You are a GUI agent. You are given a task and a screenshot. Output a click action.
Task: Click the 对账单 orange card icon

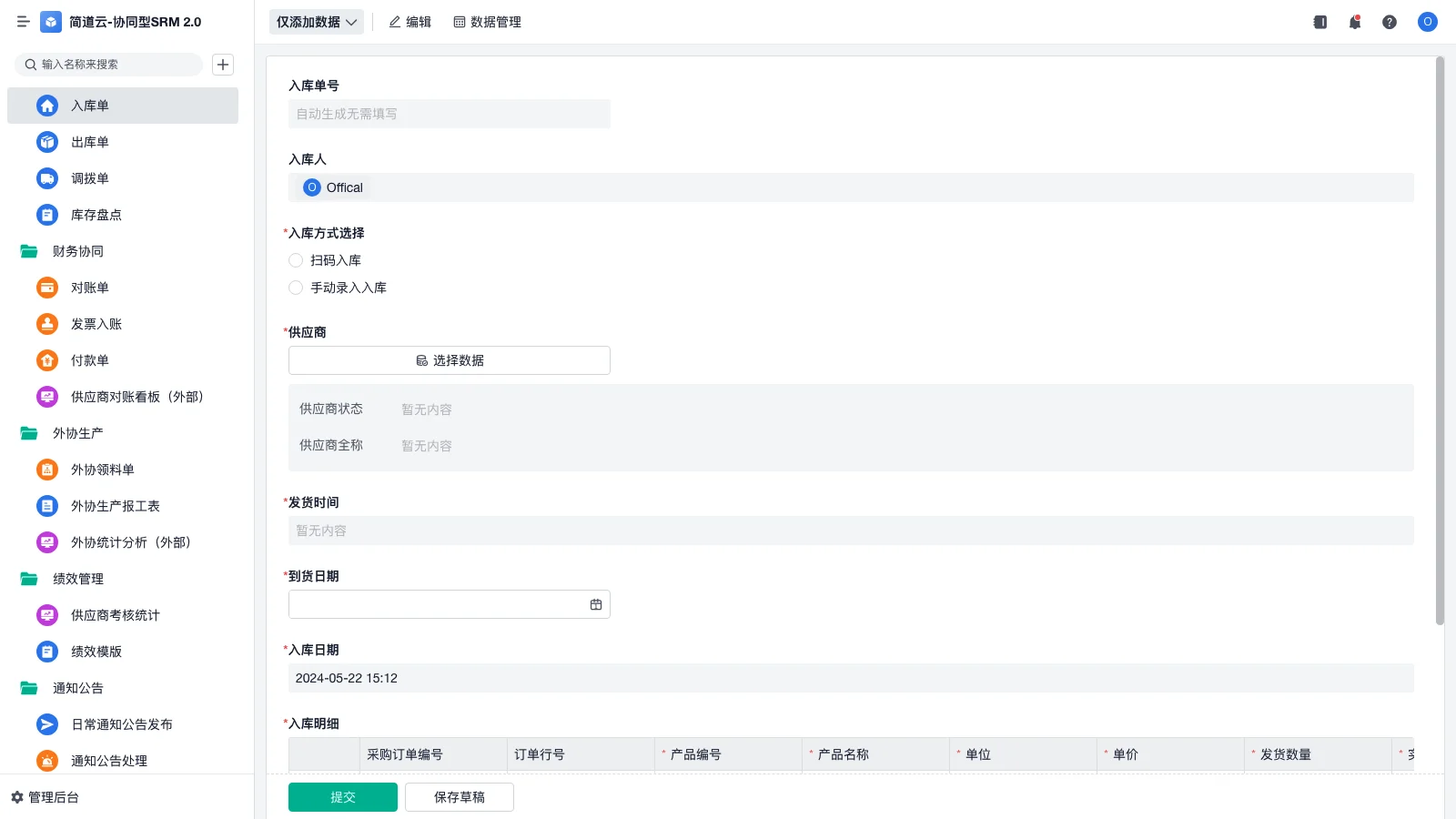point(47,288)
